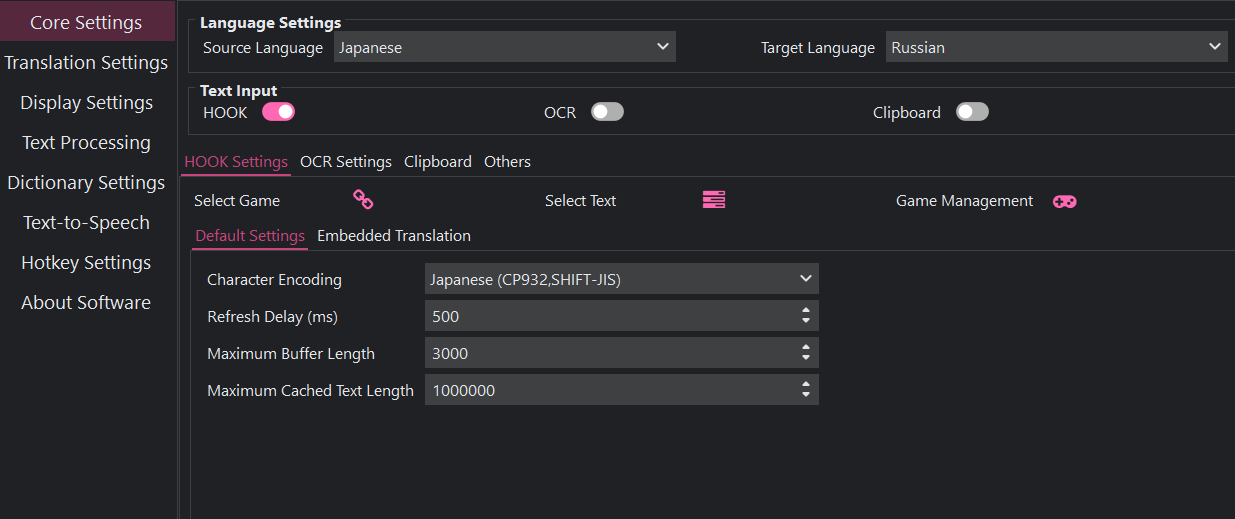The height and width of the screenshot is (519, 1235).
Task: Open the Source Language dropdown
Action: coord(504,47)
